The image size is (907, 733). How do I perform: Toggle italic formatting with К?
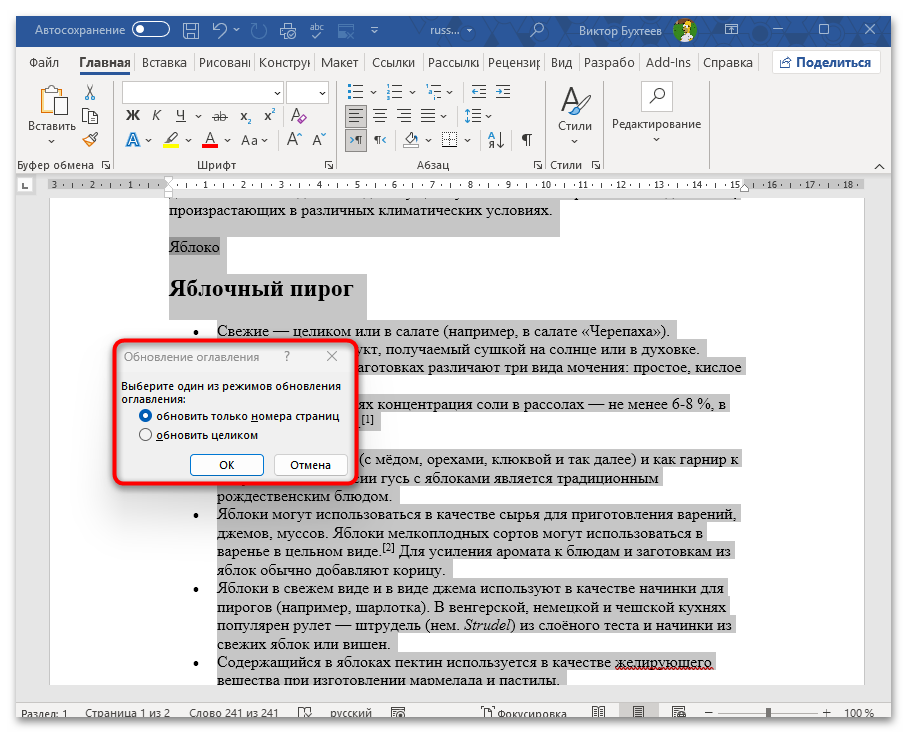[x=156, y=116]
